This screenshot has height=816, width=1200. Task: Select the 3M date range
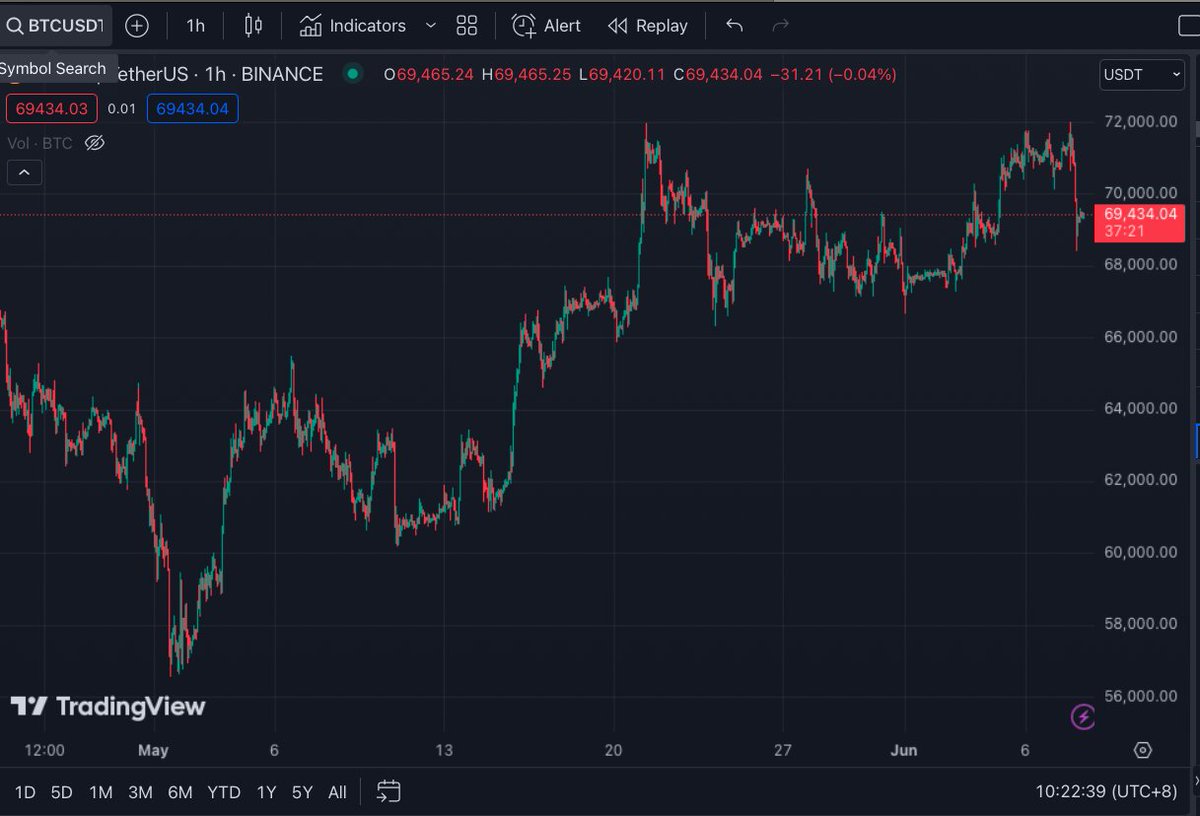pos(140,792)
